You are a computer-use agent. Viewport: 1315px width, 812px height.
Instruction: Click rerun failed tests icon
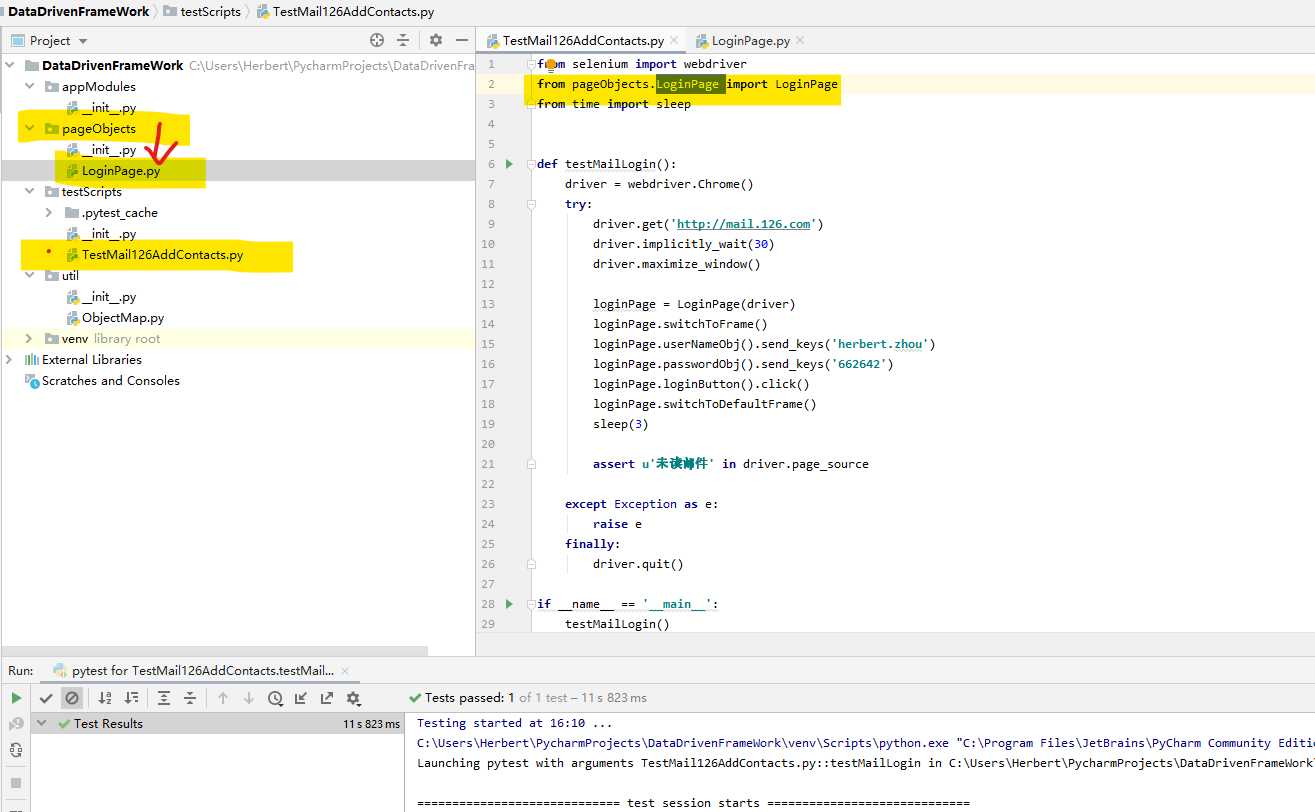[x=16, y=724]
